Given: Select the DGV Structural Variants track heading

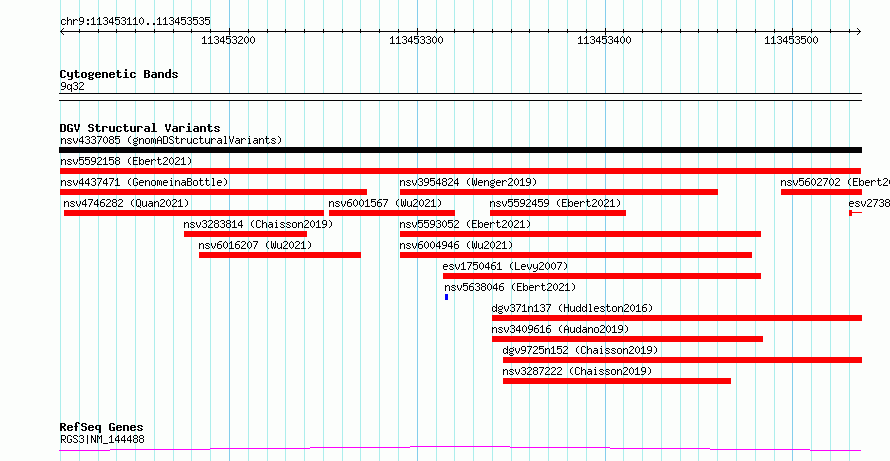Looking at the screenshot, I should pos(140,128).
